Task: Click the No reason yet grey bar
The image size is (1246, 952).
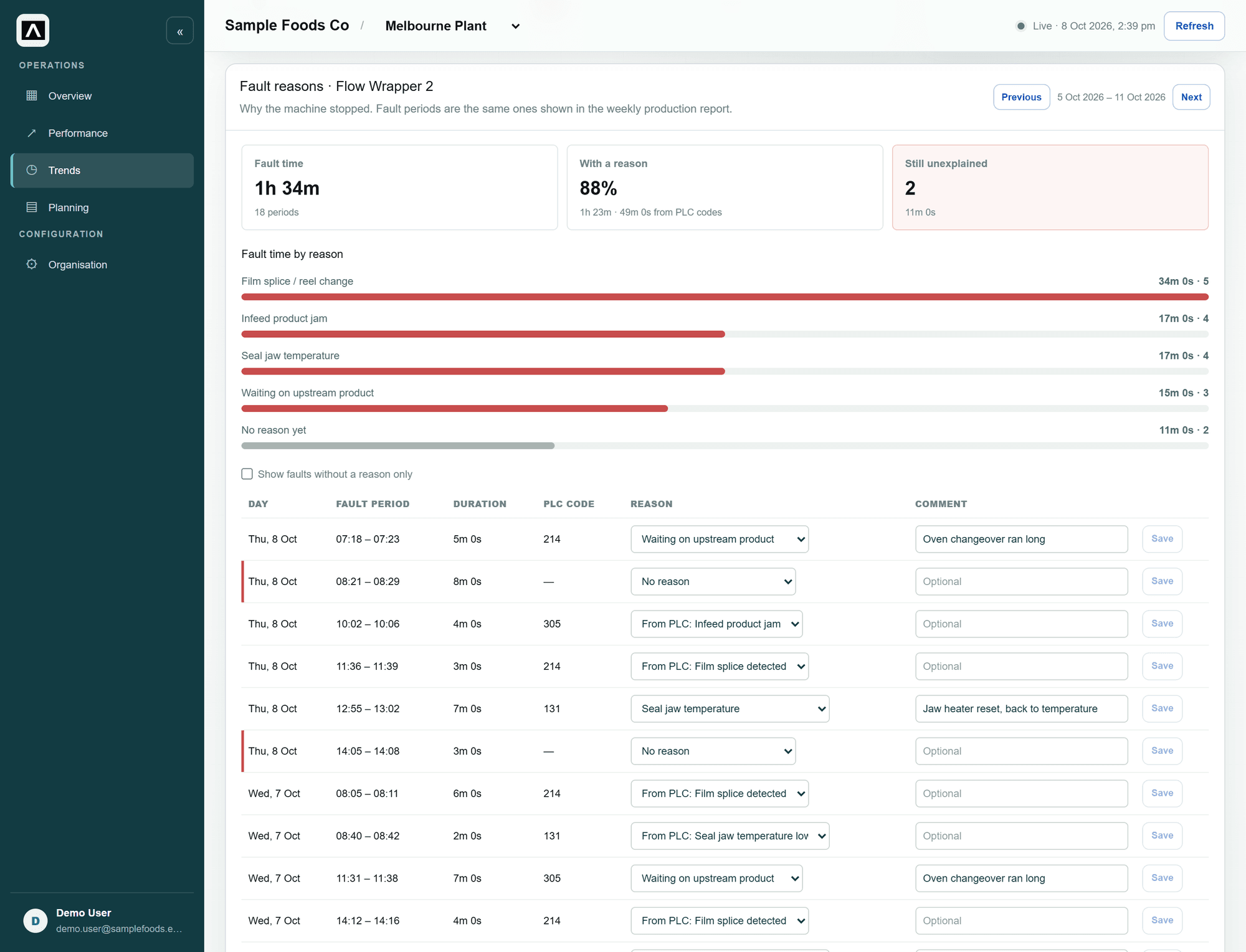Action: click(x=398, y=446)
